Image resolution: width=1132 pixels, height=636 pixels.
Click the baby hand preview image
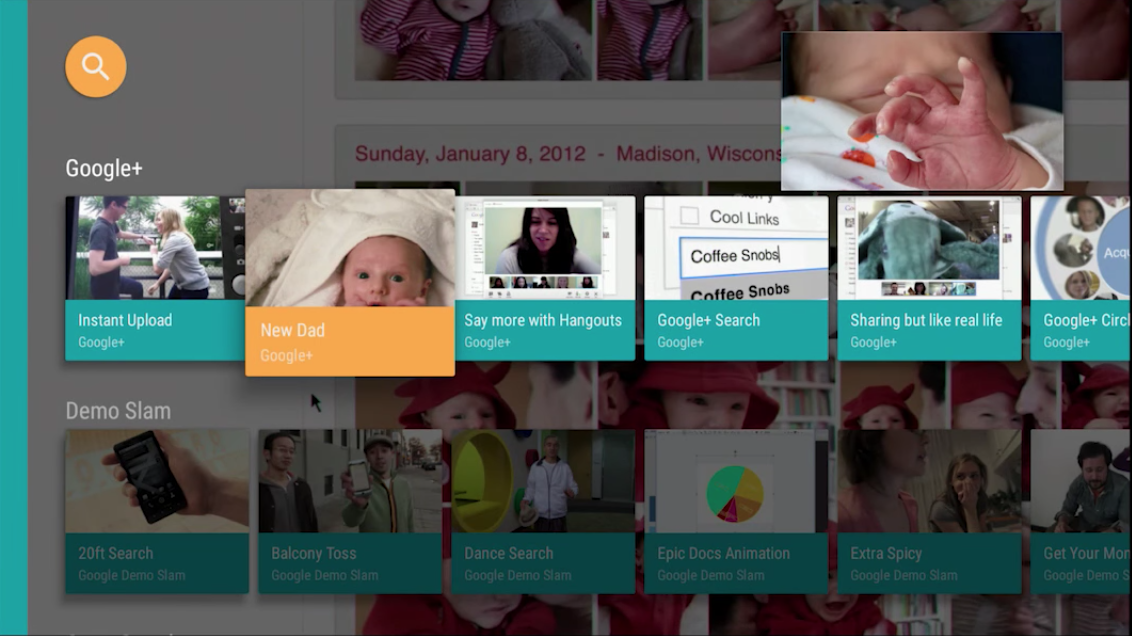coord(922,111)
